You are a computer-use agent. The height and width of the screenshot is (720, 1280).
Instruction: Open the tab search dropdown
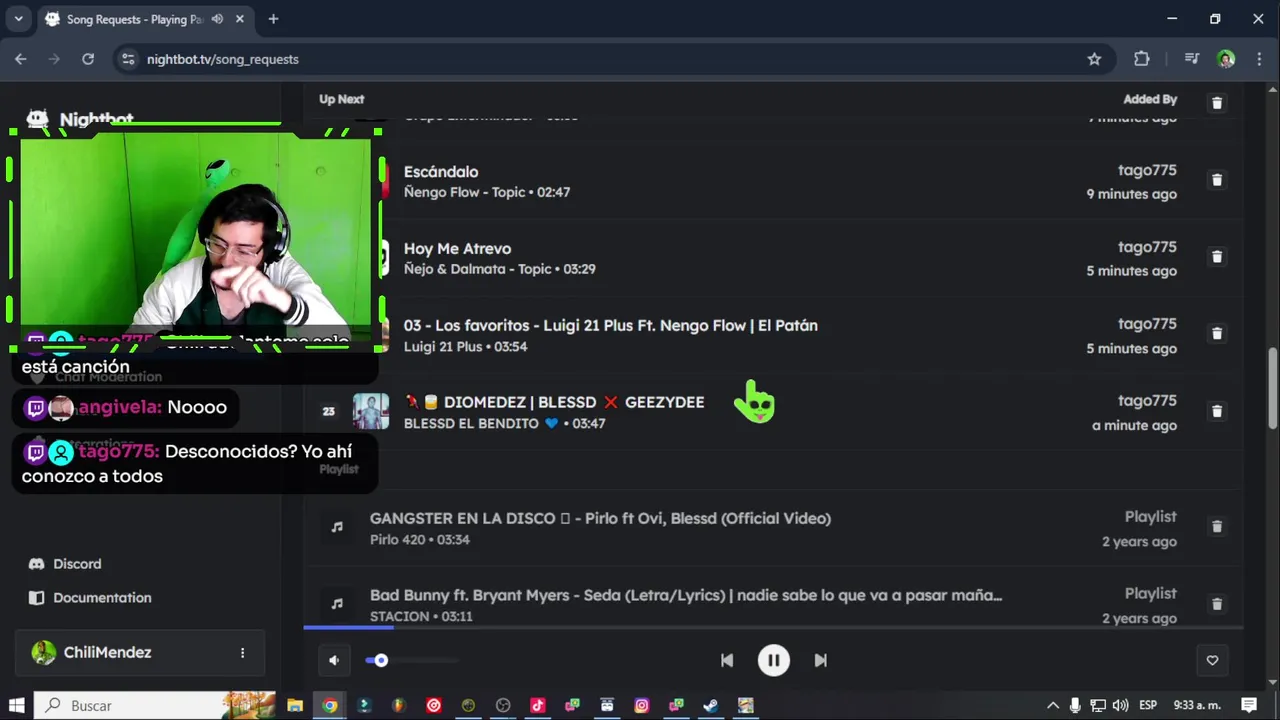[18, 19]
